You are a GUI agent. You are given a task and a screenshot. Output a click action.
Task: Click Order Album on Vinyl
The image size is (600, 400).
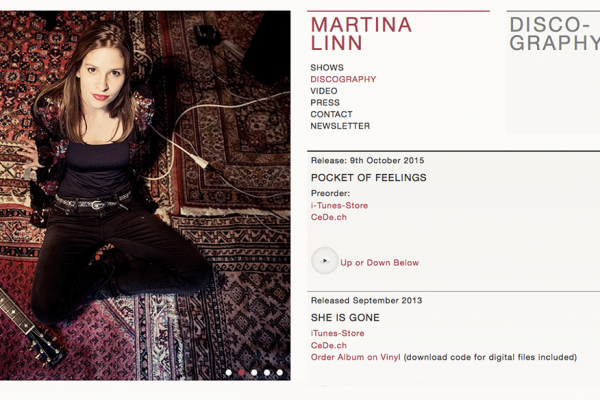pos(355,357)
